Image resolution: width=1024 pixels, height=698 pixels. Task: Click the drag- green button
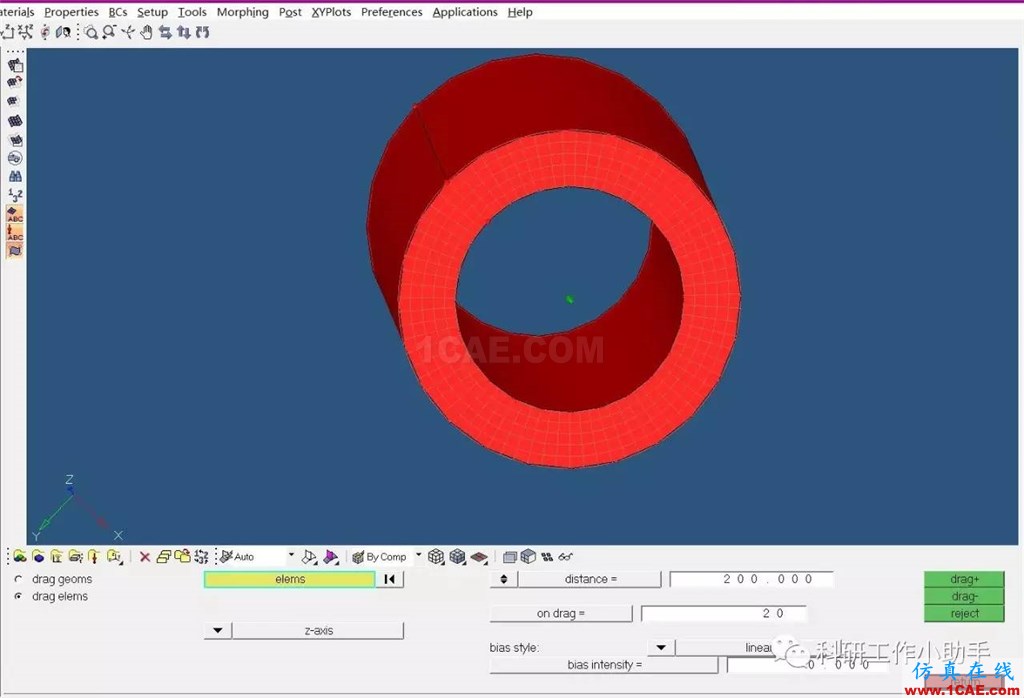point(964,596)
